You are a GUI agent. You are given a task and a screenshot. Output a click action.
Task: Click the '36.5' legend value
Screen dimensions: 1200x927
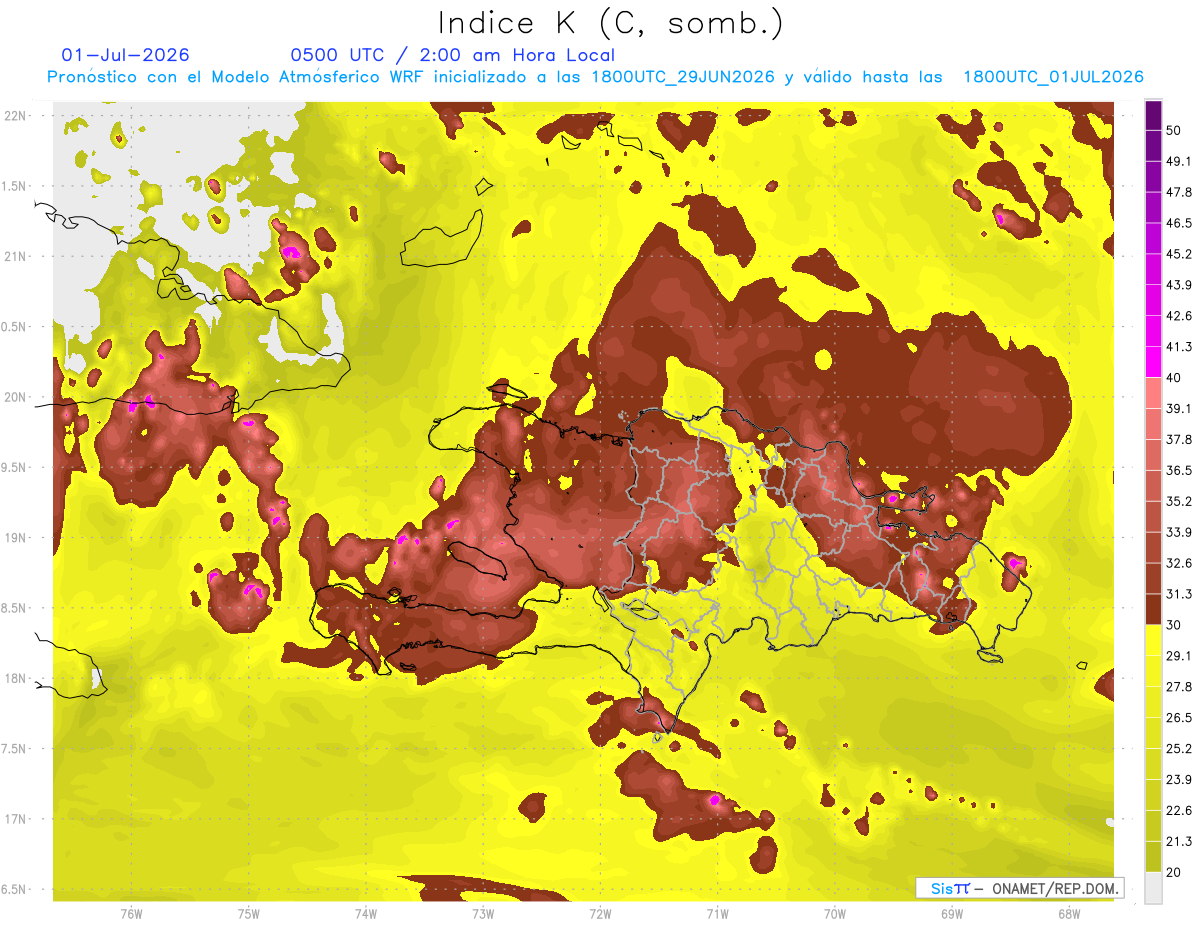[x=1179, y=471]
